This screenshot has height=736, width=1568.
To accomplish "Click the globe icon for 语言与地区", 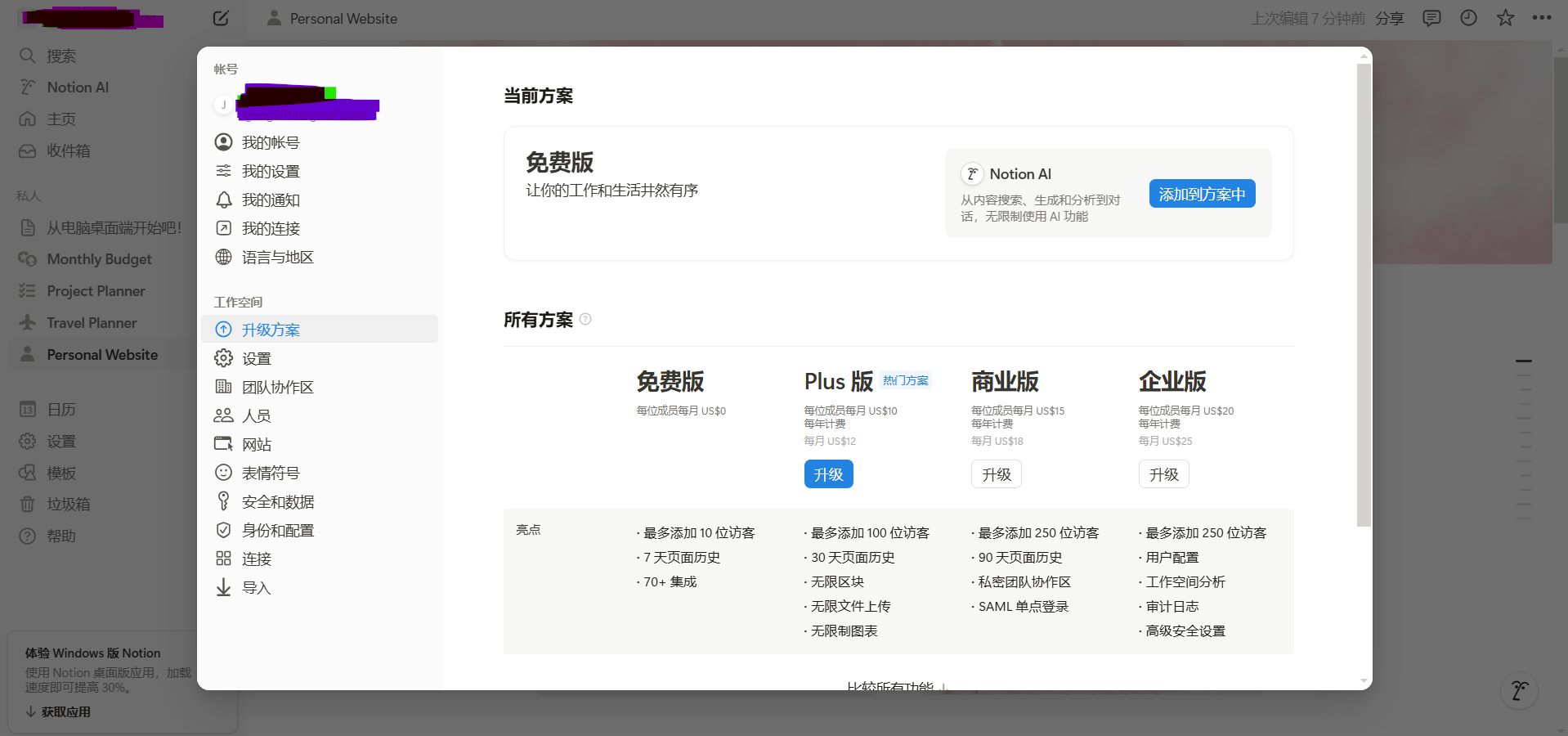I will point(223,257).
